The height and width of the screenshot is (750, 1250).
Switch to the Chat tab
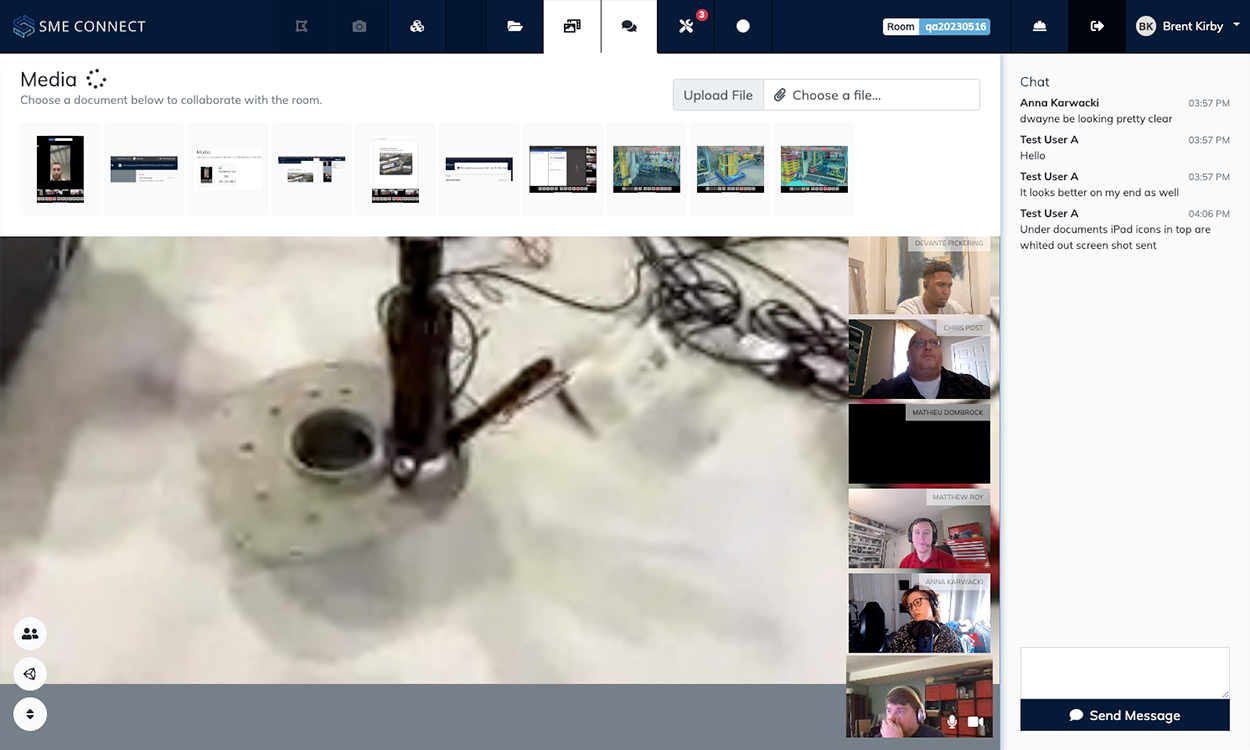tap(629, 27)
